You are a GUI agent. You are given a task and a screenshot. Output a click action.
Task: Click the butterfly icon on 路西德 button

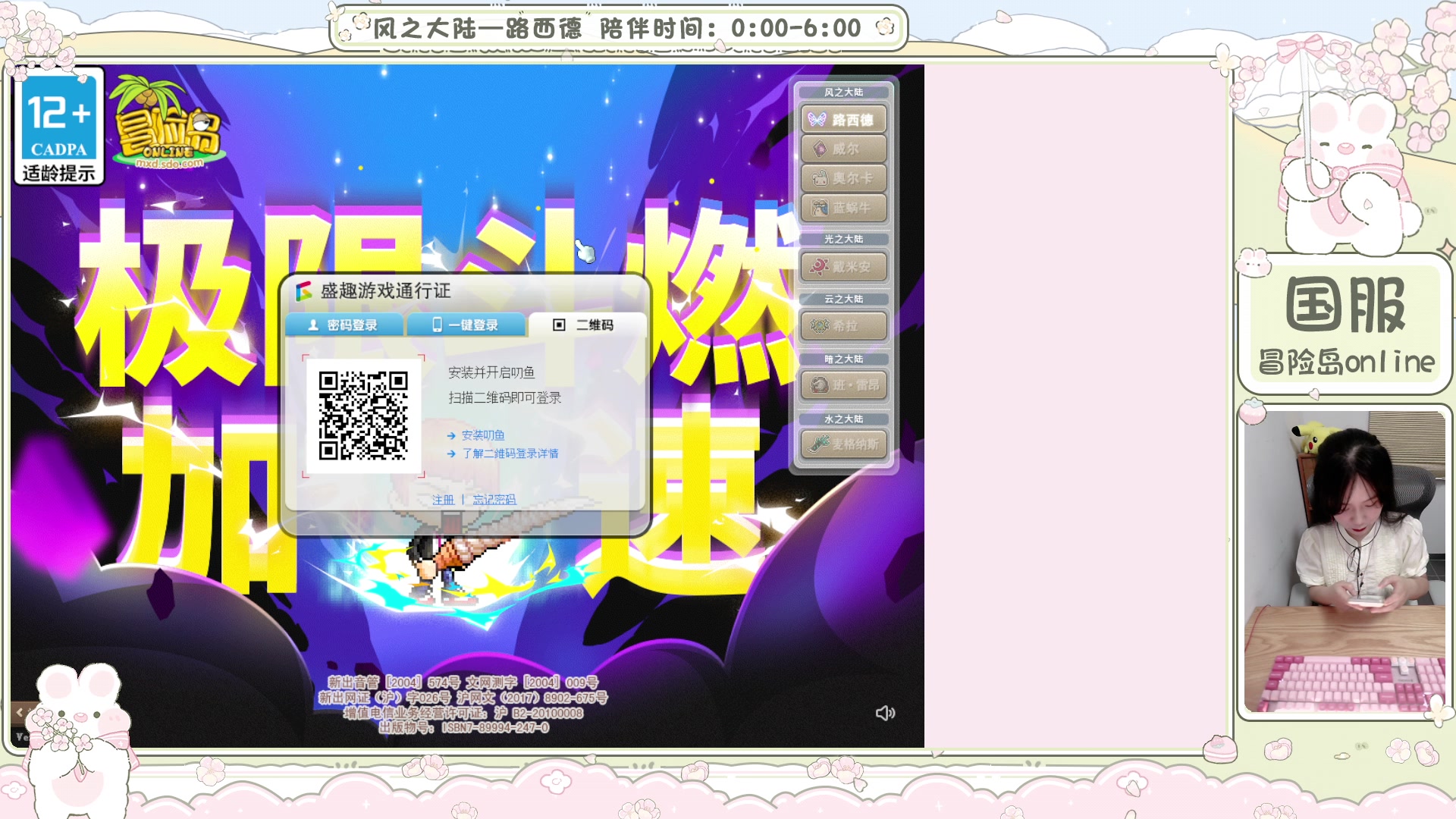817,120
